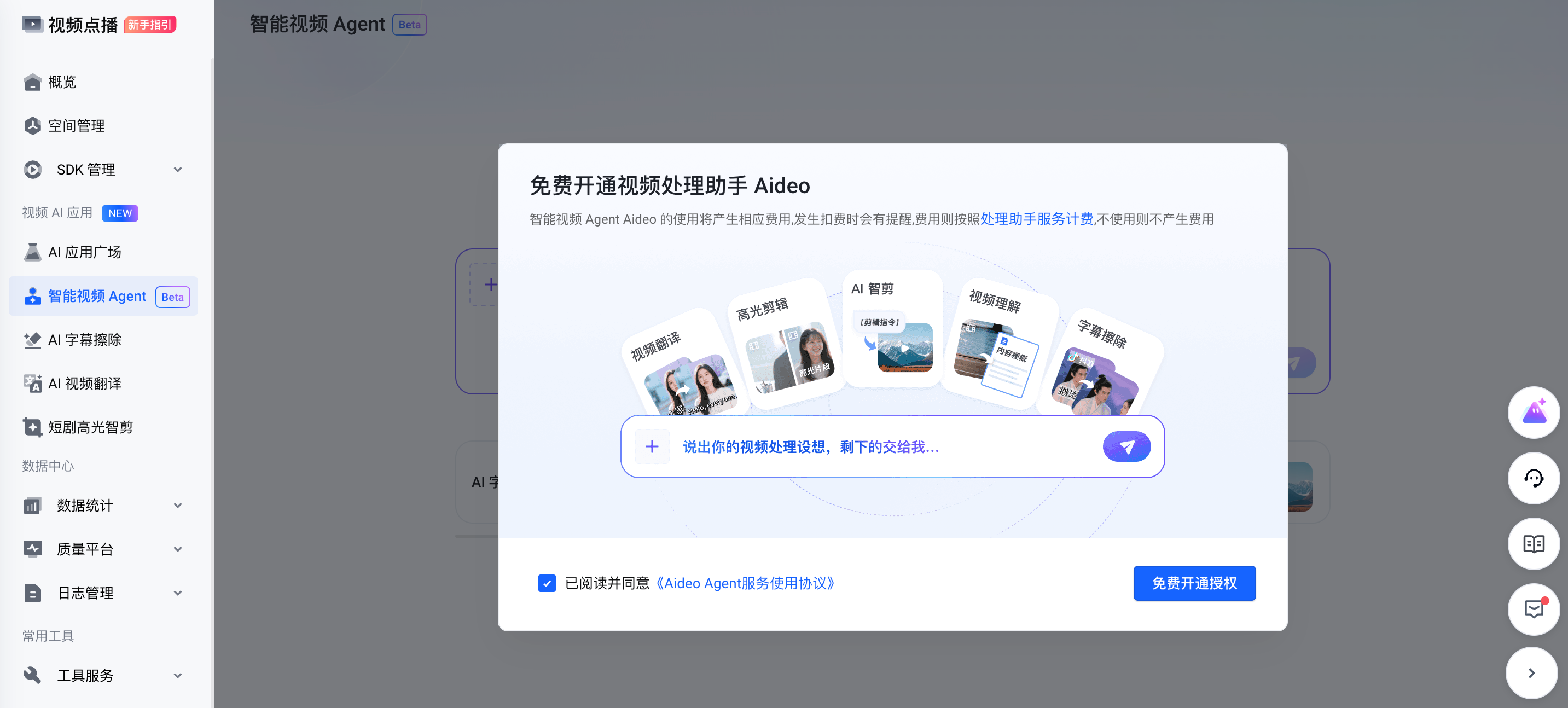Open the customer support headset icon
The image size is (1568, 708).
click(x=1534, y=479)
